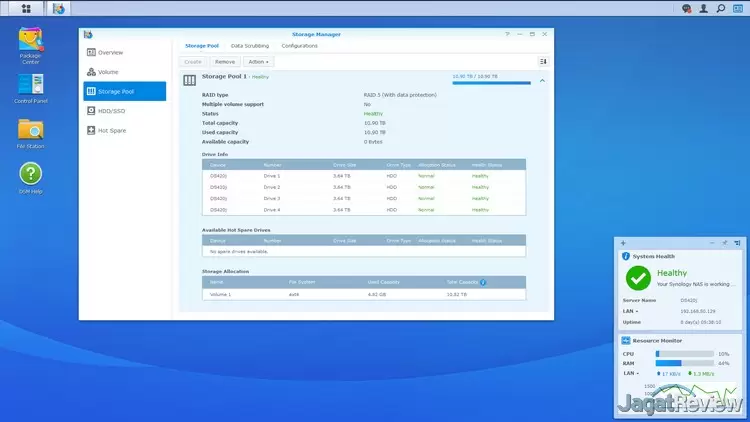750x422 pixels.
Task: Select Storage Pool in the sidebar
Action: tap(124, 91)
